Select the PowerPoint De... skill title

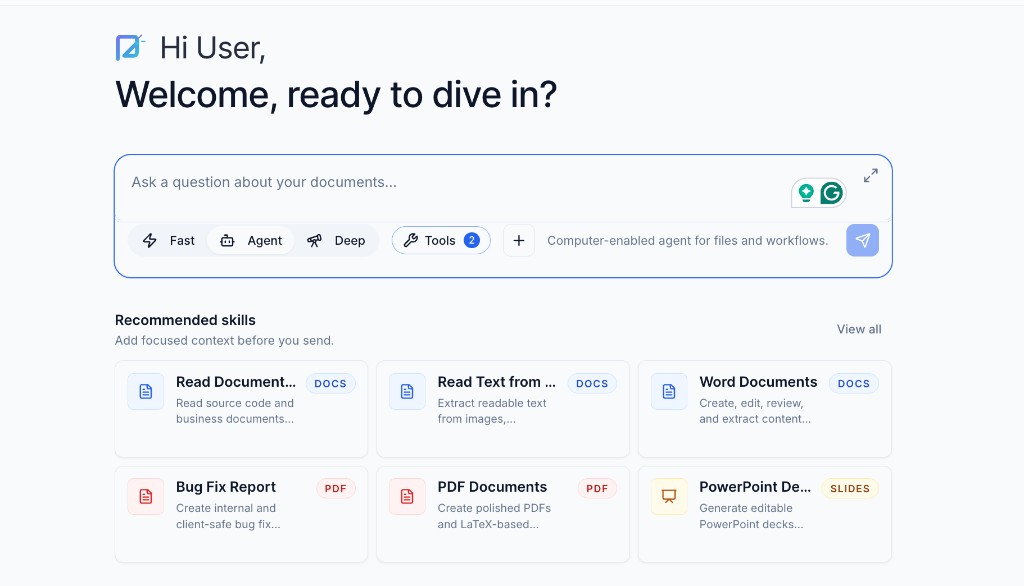pos(755,487)
